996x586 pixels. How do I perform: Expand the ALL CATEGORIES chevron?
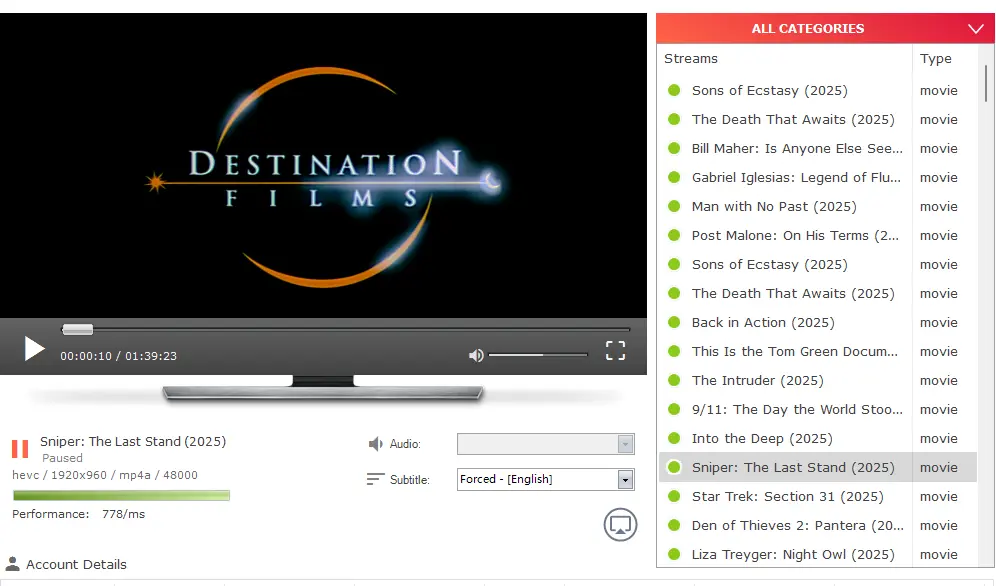[976, 29]
